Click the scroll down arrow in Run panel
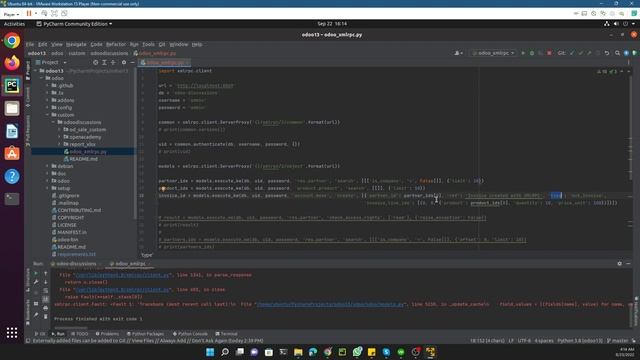The width and height of the screenshot is (640, 360). pos(45,282)
